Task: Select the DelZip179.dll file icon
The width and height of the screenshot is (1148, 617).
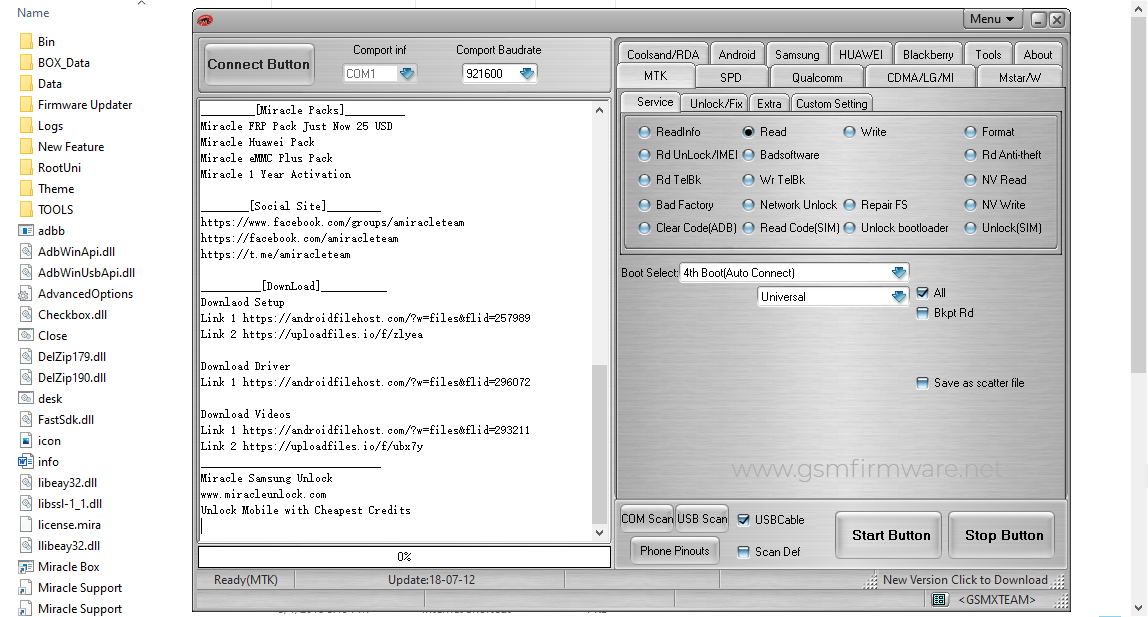Action: (26, 356)
